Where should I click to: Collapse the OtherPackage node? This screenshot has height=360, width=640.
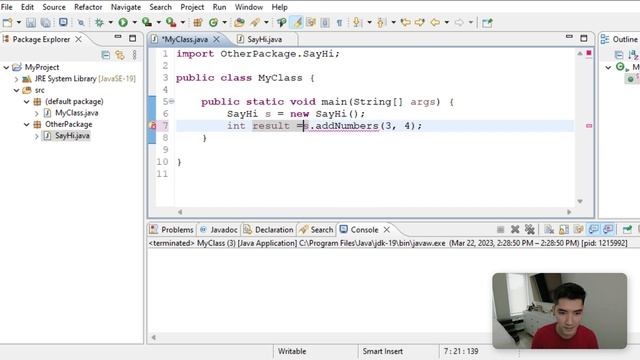click(x=27, y=124)
